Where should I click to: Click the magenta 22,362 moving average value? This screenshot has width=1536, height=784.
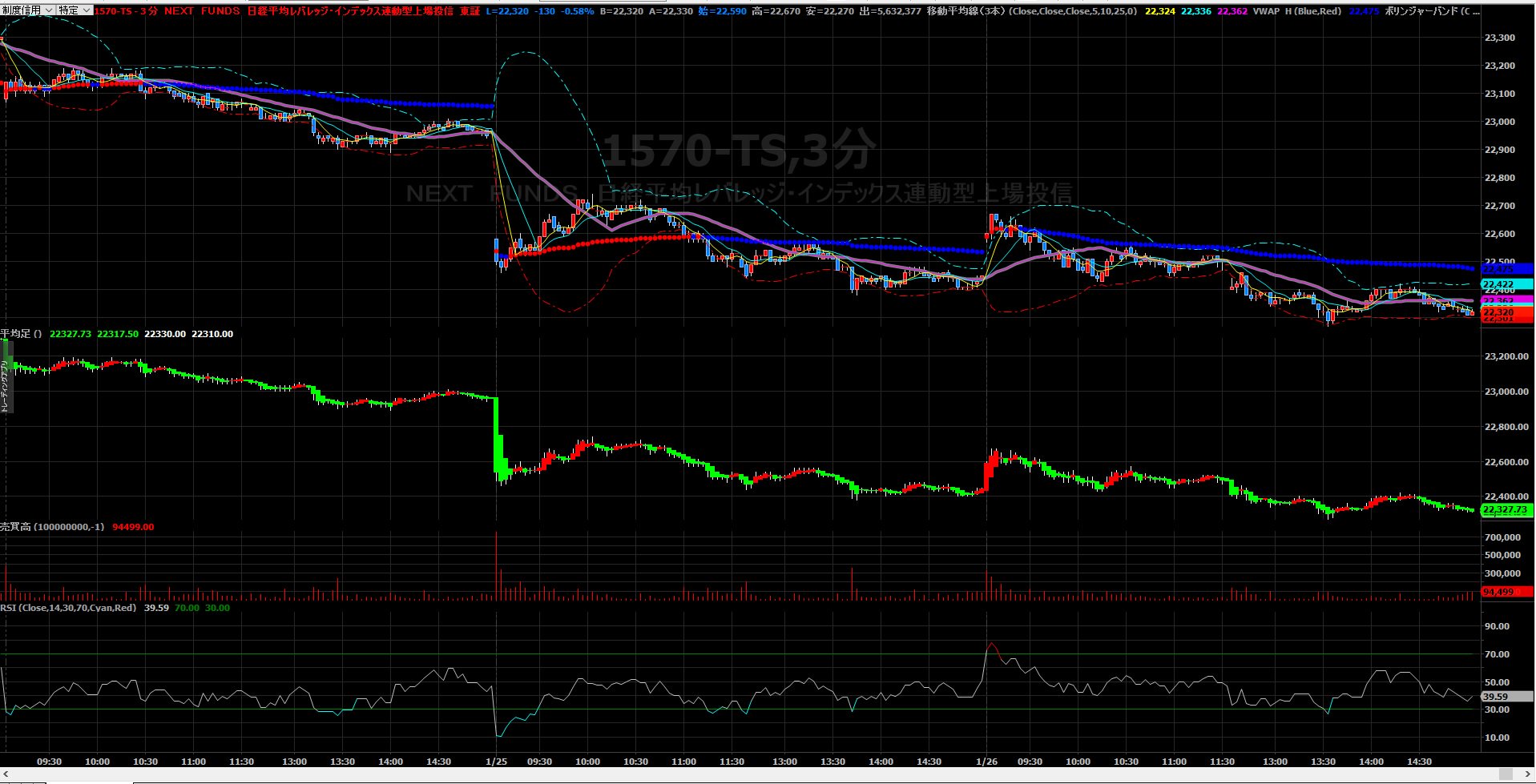pos(1231,11)
